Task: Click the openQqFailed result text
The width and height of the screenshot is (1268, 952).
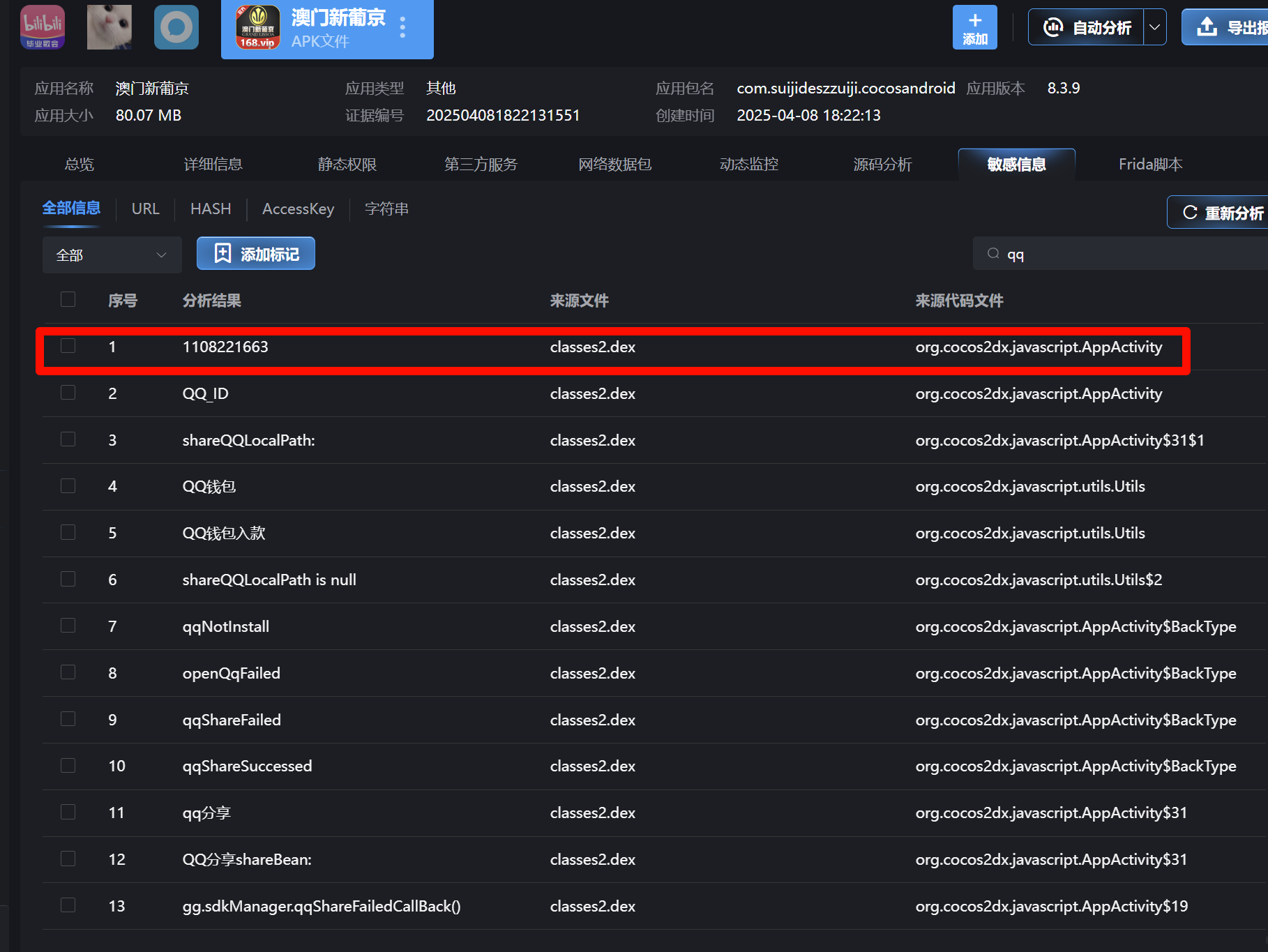Action: pyautogui.click(x=232, y=673)
